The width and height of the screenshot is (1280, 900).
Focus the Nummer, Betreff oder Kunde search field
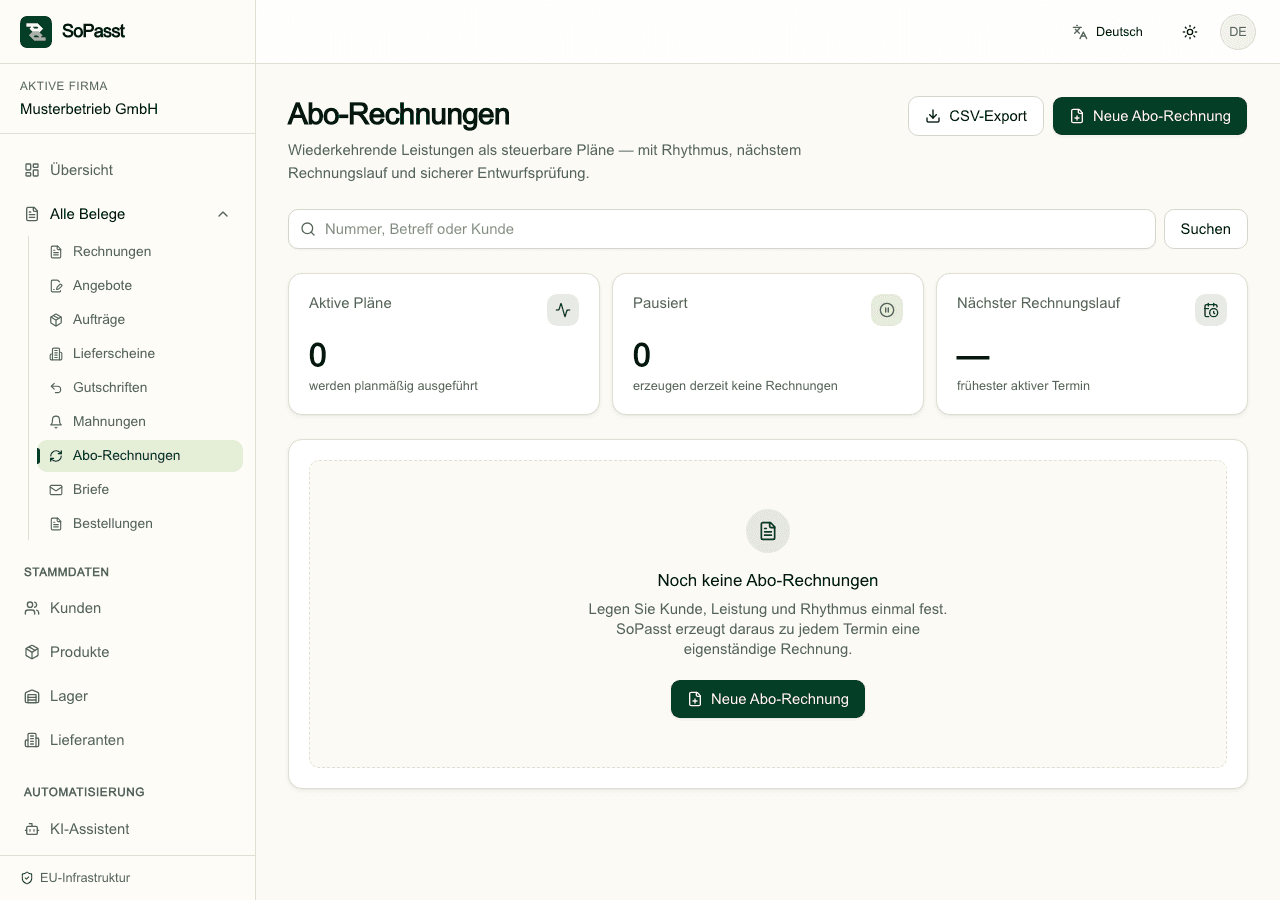(722, 229)
